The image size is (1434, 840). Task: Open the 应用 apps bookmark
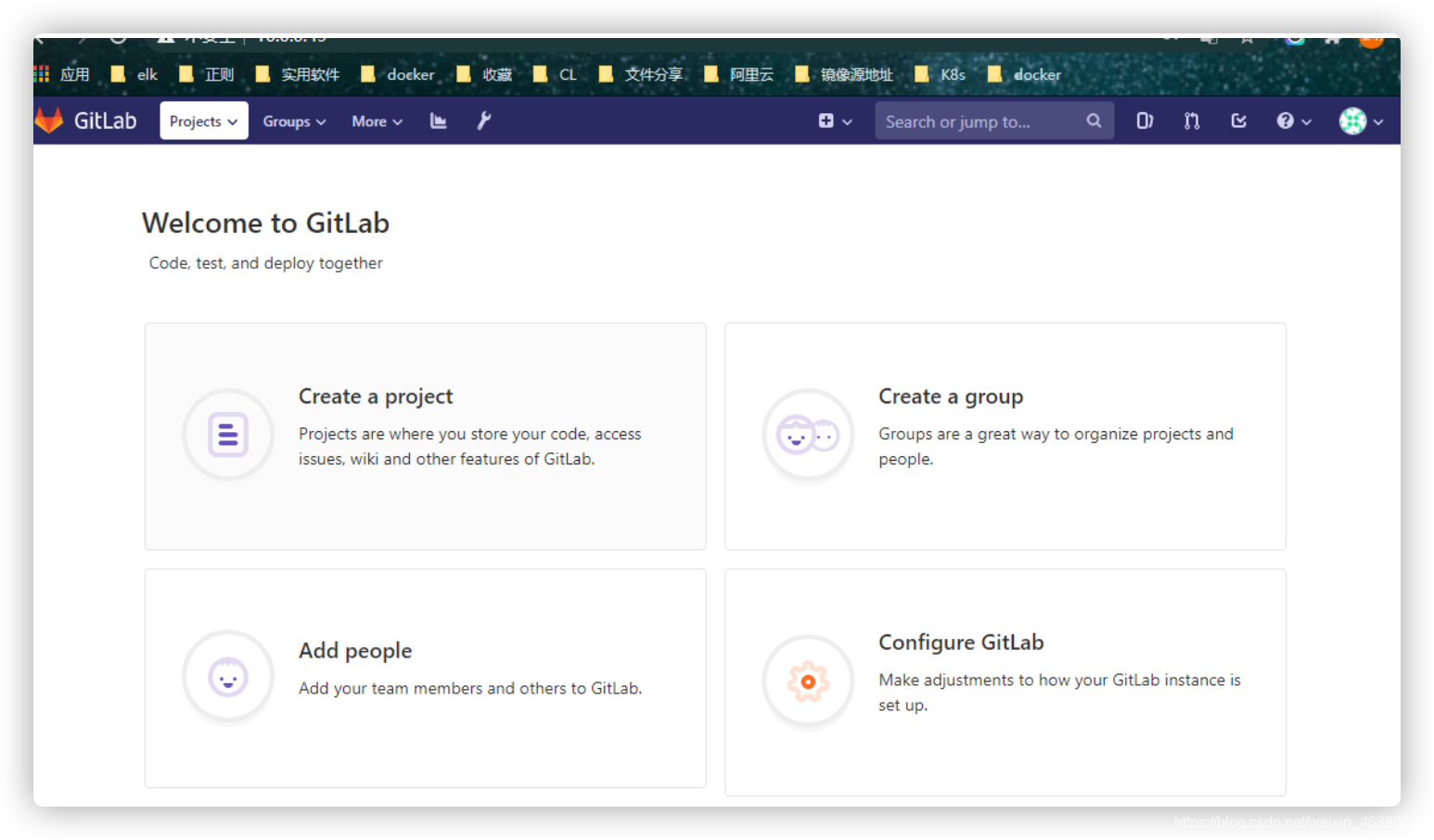[63, 74]
